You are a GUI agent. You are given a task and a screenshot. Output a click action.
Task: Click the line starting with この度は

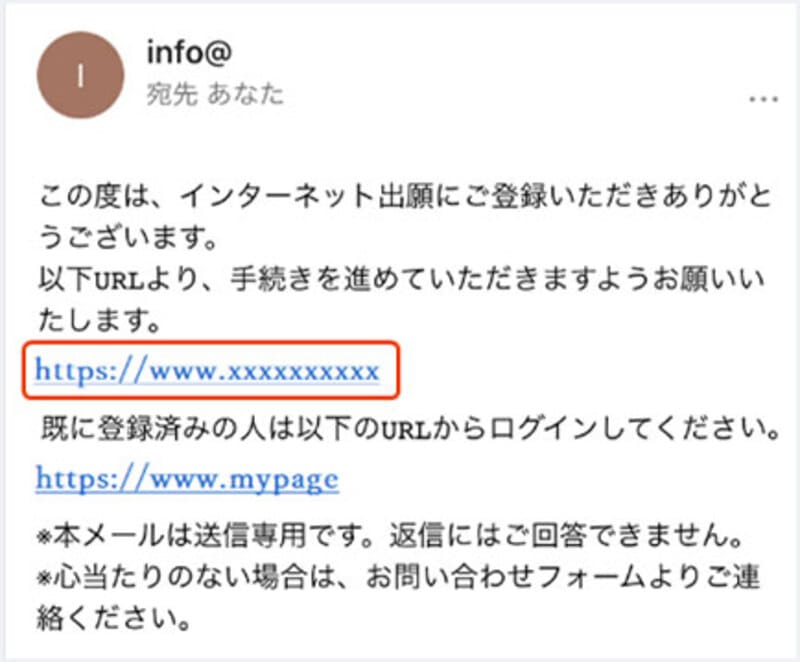(x=406, y=196)
